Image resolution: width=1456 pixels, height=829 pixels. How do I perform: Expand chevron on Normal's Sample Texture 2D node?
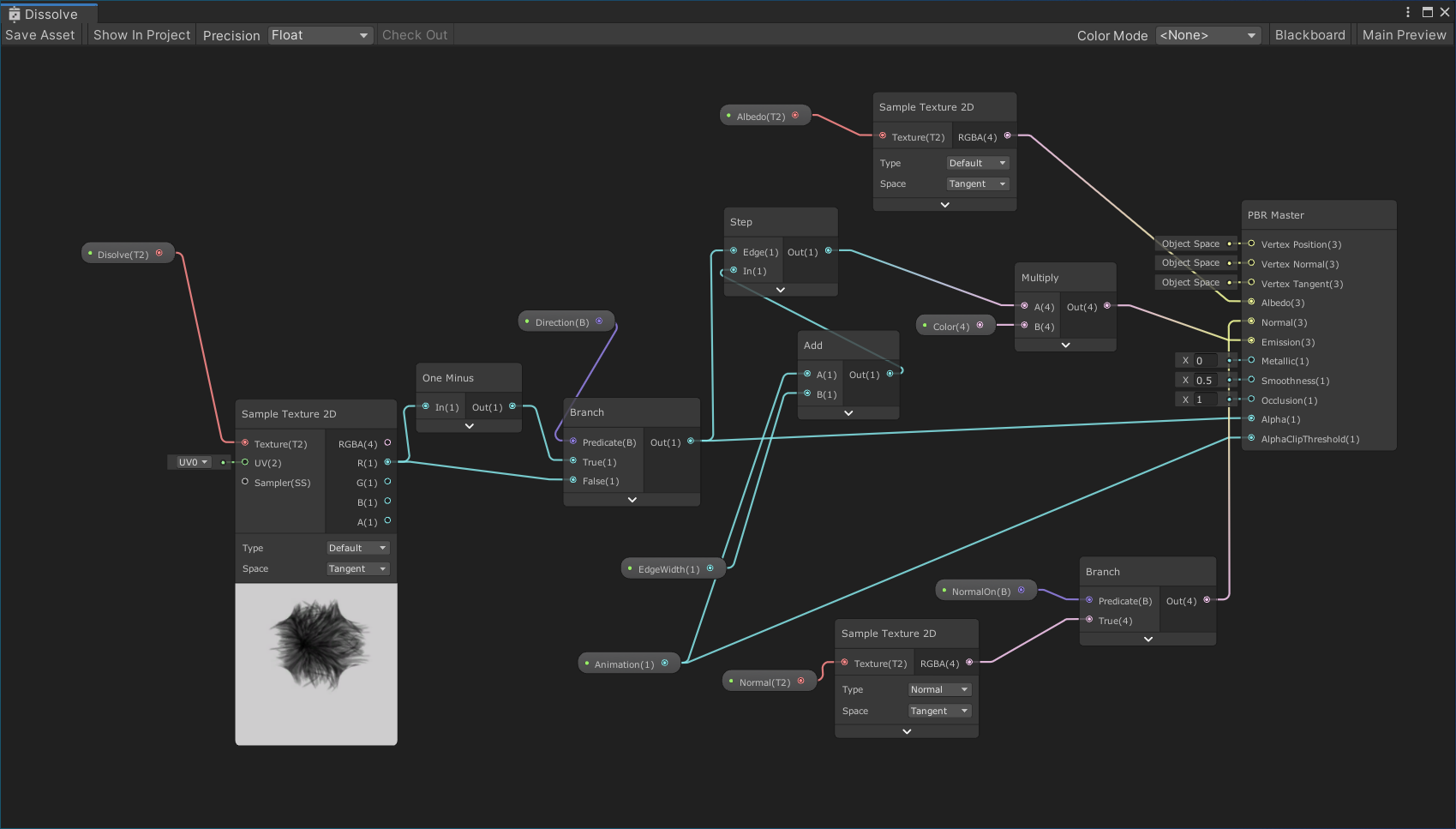(x=907, y=731)
